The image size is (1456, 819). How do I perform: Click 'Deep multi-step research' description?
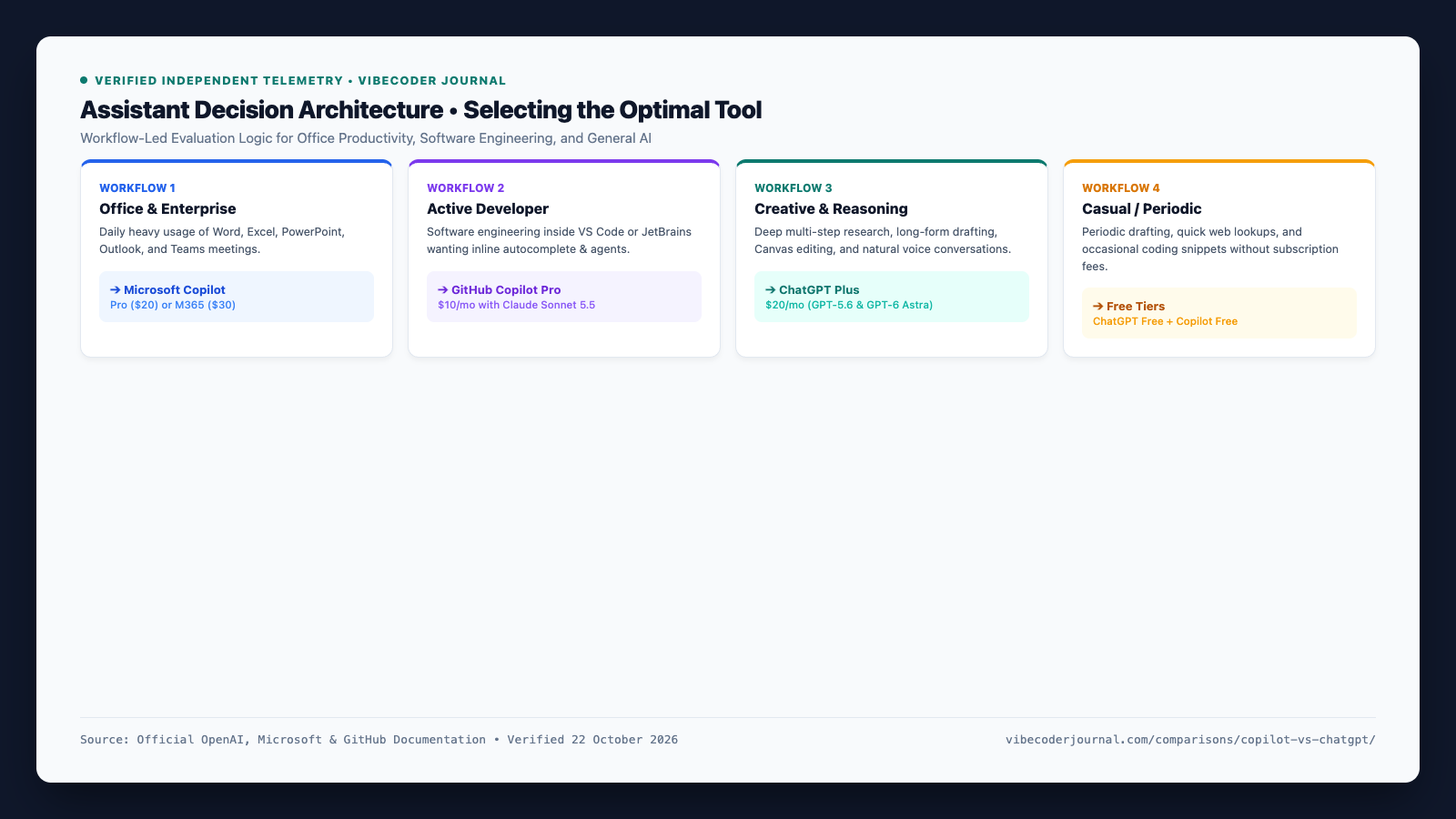pos(883,240)
